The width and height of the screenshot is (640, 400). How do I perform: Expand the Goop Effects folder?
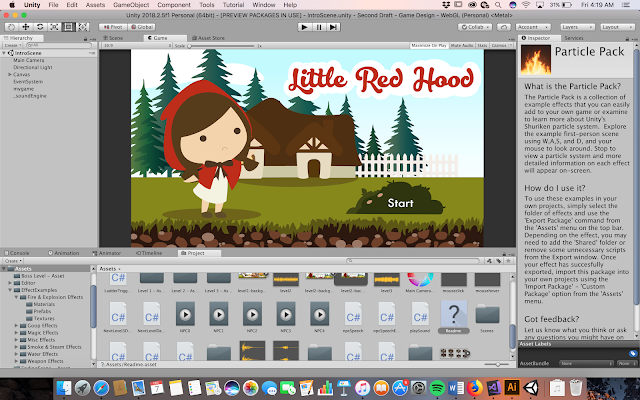pos(16,326)
